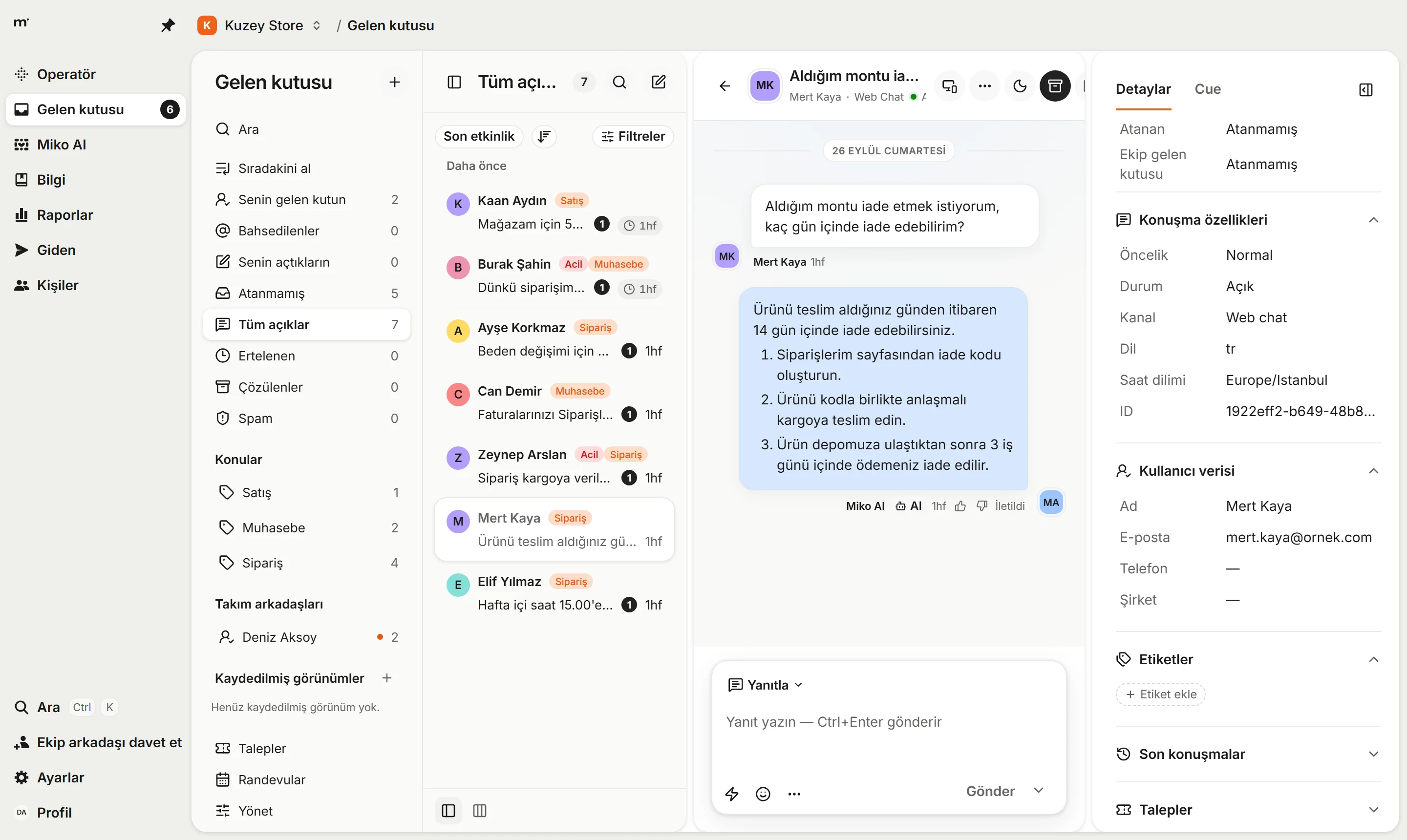Open the three-dot menu in the conversation header
The image size is (1407, 840).
(x=984, y=86)
